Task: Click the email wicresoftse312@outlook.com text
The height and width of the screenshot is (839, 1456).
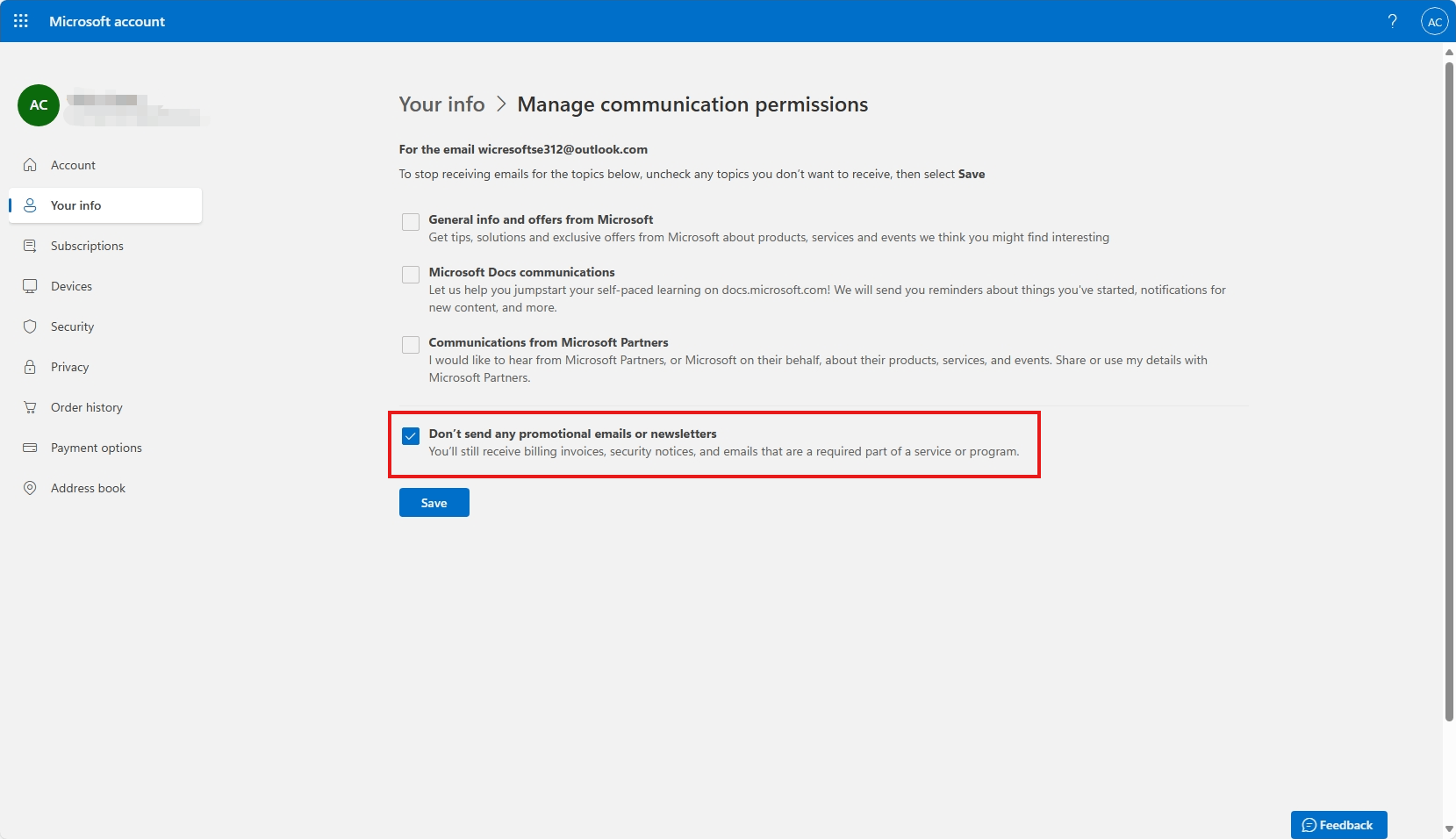Action: pos(563,149)
